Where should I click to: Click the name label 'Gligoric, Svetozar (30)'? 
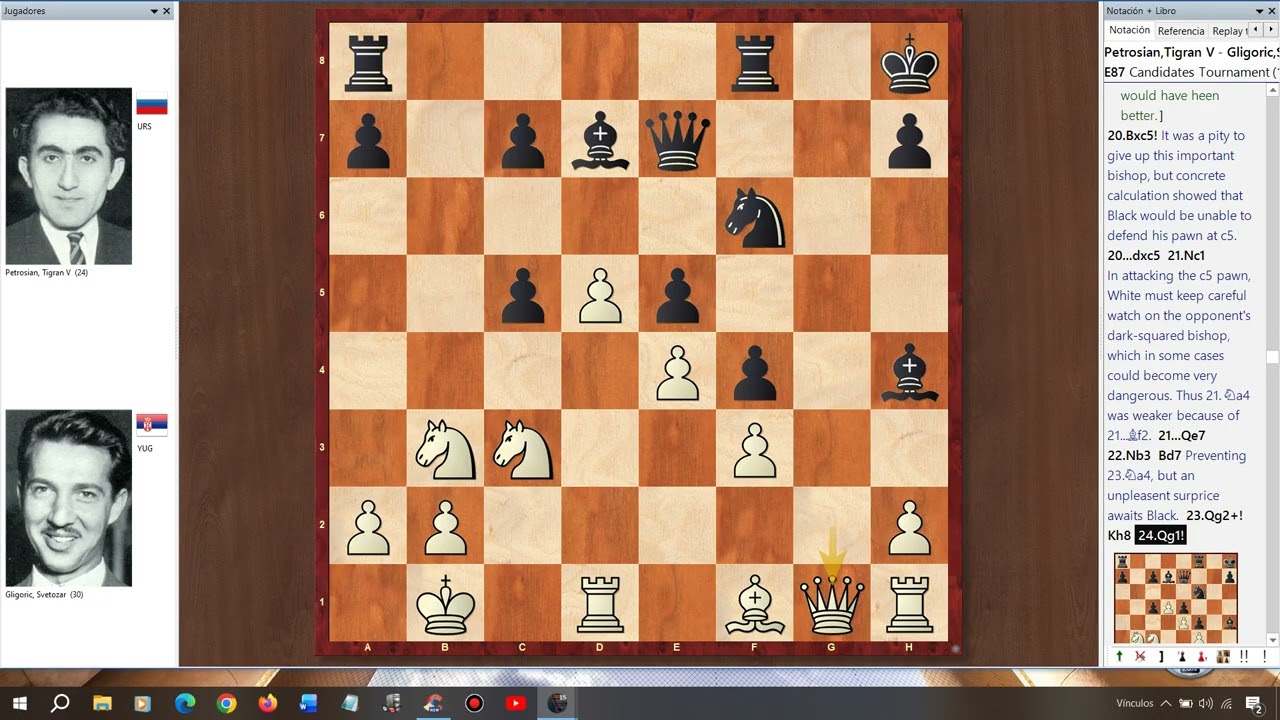(x=44, y=594)
